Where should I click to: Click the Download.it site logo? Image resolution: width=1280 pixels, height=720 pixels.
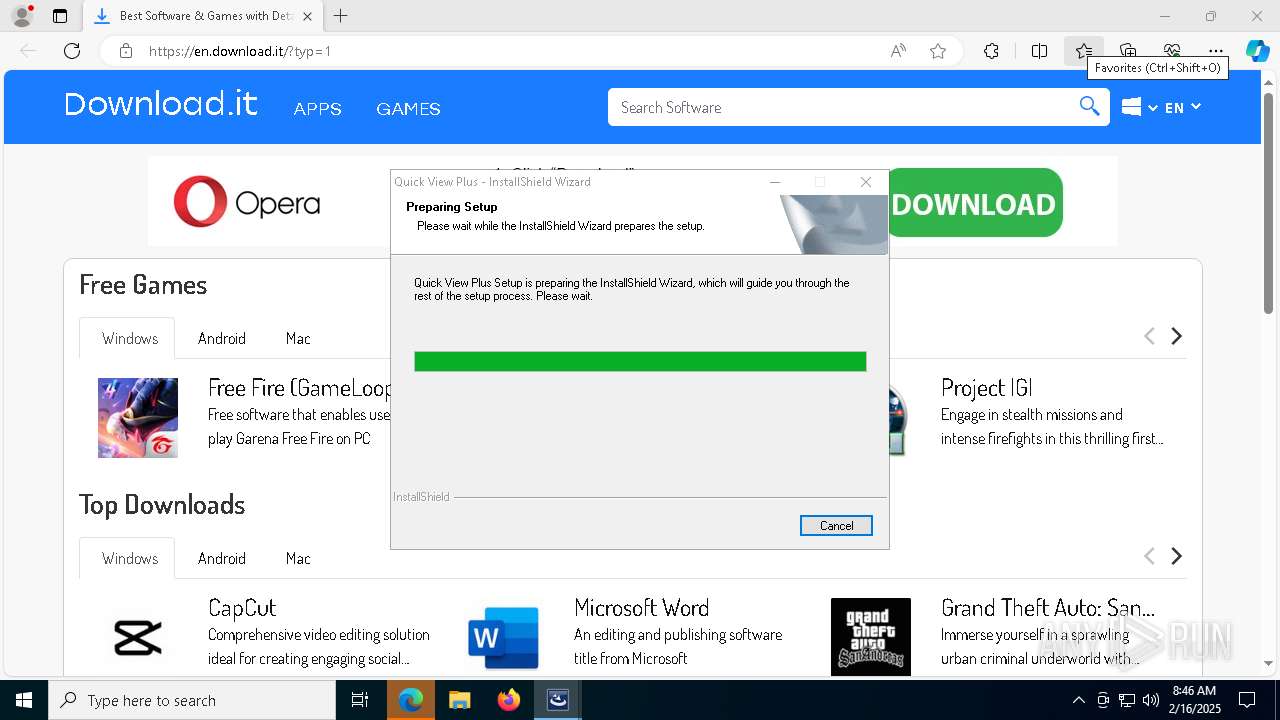(161, 104)
